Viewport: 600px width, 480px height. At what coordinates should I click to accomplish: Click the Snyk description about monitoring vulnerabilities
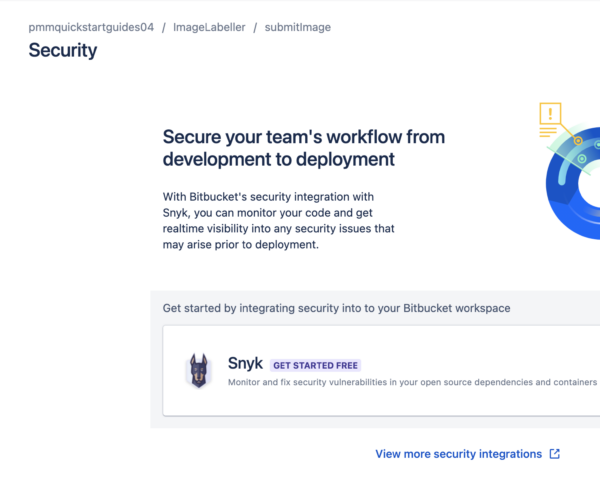pyautogui.click(x=412, y=383)
